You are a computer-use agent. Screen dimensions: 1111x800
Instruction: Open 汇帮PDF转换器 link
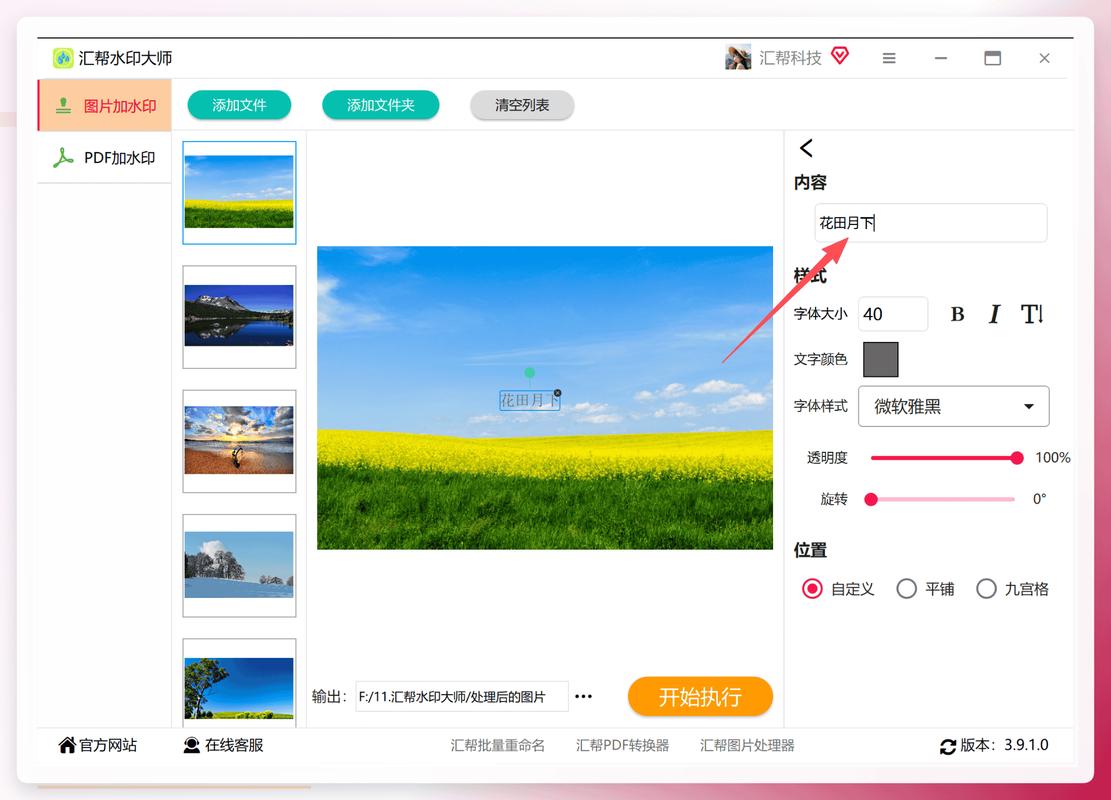coord(622,745)
